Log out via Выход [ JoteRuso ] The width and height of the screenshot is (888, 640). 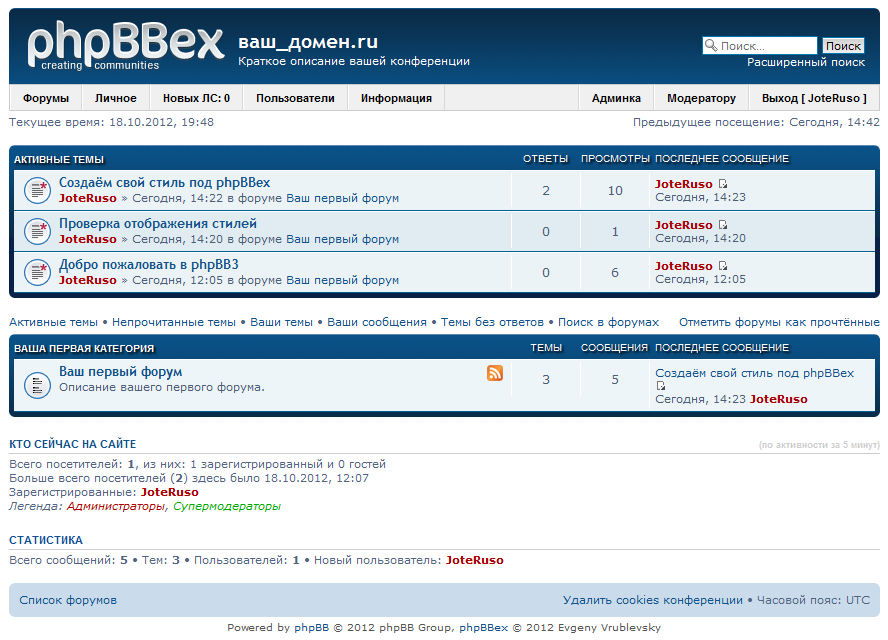coord(814,98)
